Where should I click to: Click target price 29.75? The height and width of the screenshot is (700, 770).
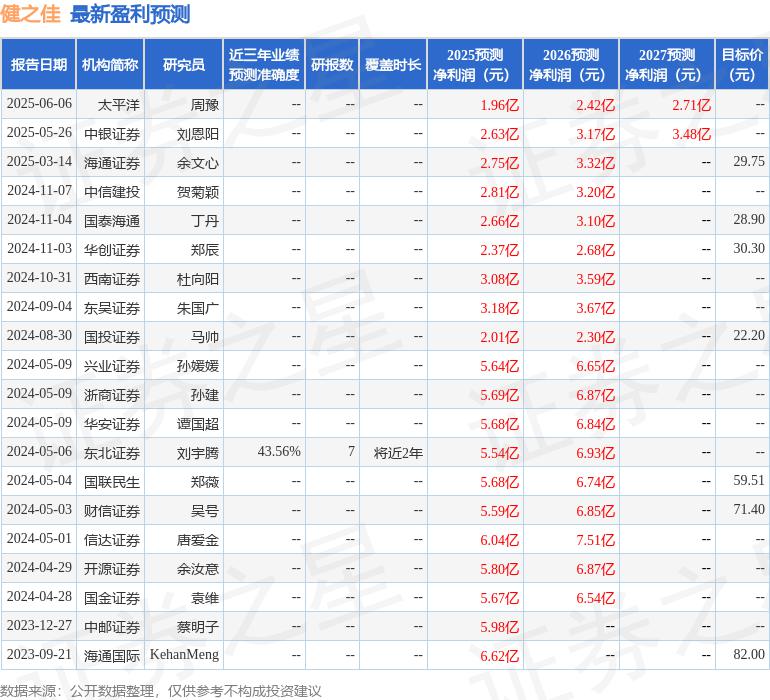pos(749,162)
